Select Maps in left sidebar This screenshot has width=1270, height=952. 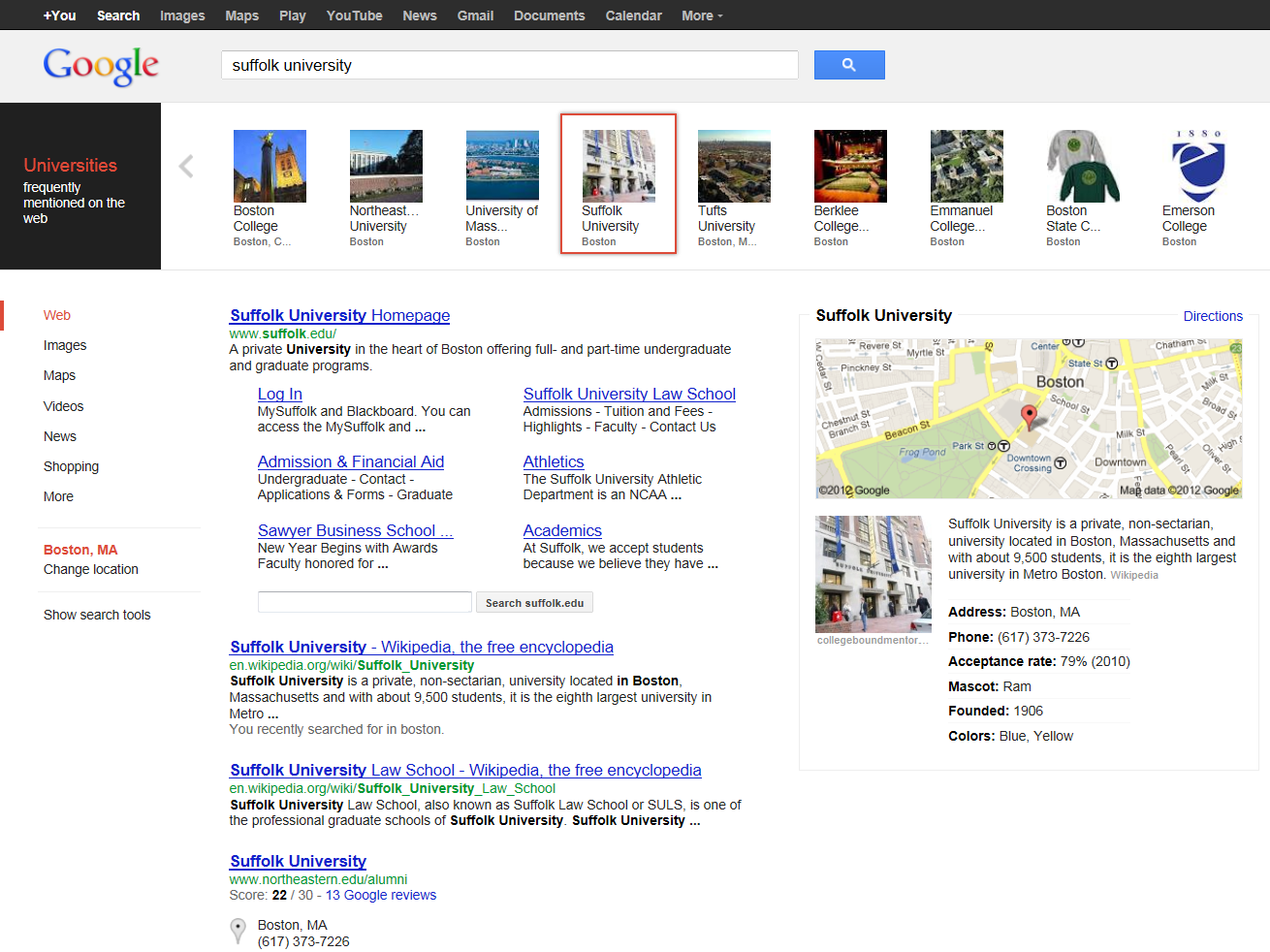pyautogui.click(x=59, y=375)
